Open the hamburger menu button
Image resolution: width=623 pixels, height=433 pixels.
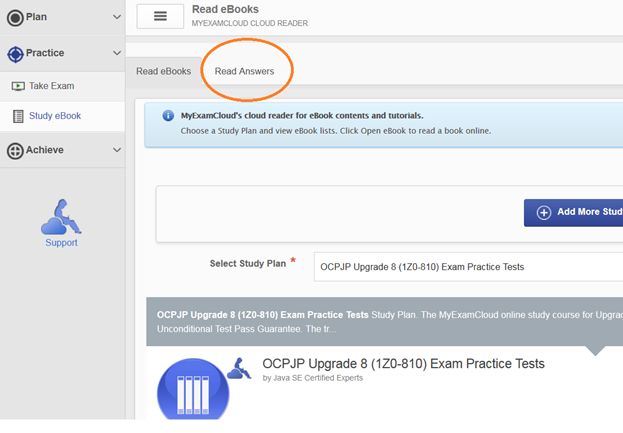[160, 16]
